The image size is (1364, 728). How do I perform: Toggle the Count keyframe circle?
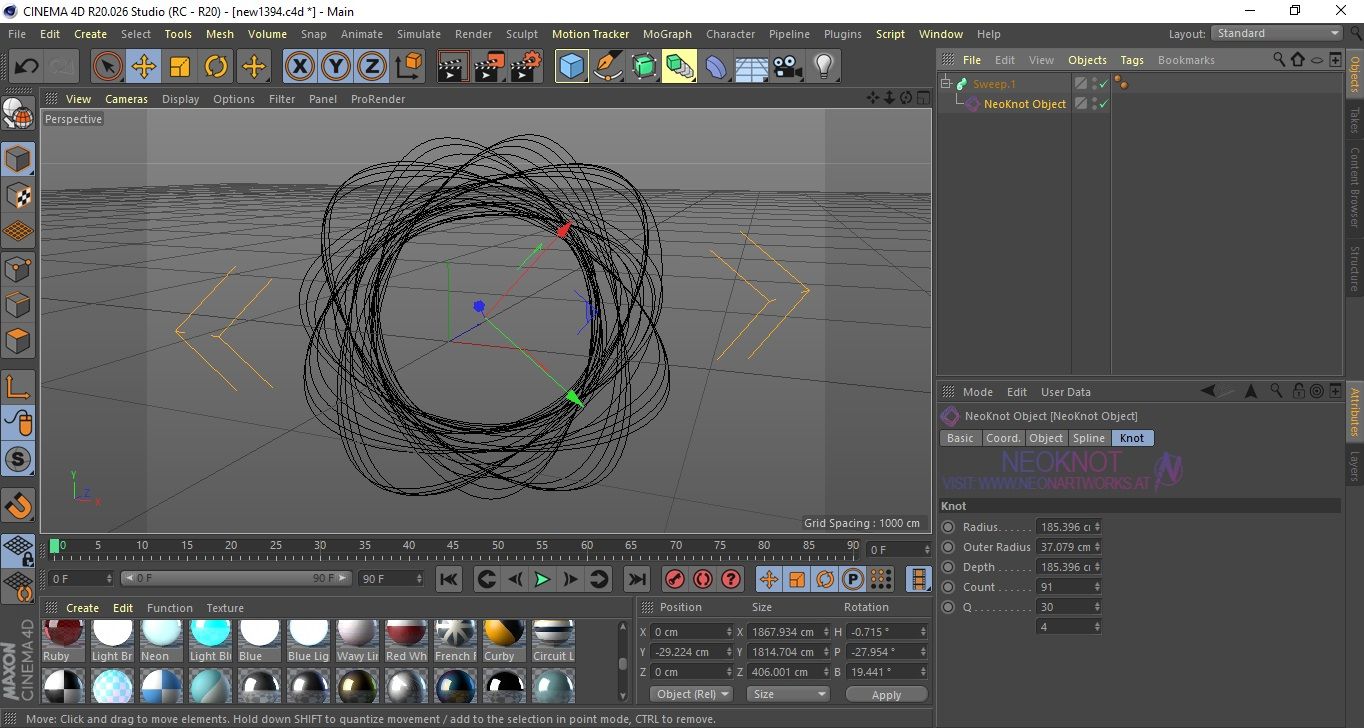tap(948, 587)
